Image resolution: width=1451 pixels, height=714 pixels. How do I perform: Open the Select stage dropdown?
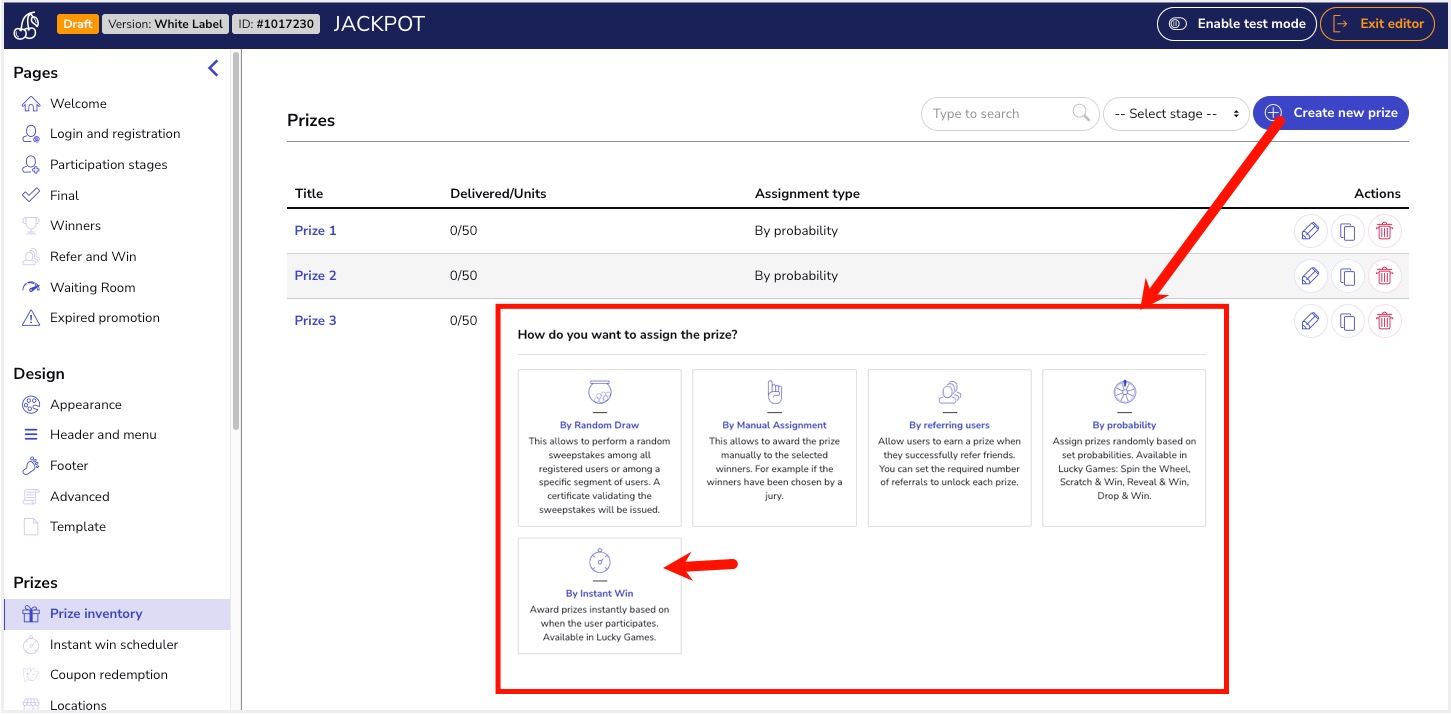1176,114
